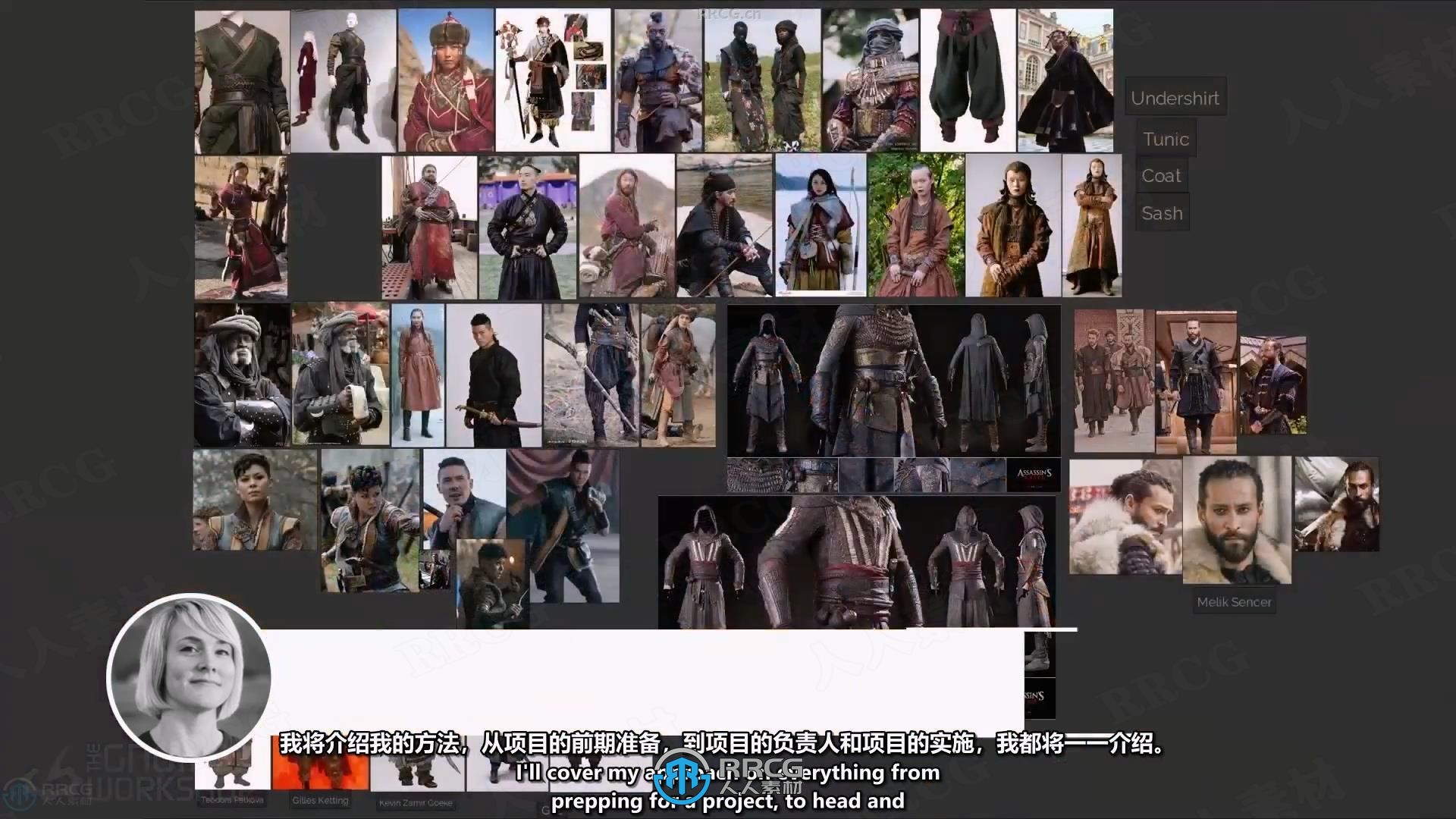
Task: Select the woman with bow image
Action: (821, 226)
